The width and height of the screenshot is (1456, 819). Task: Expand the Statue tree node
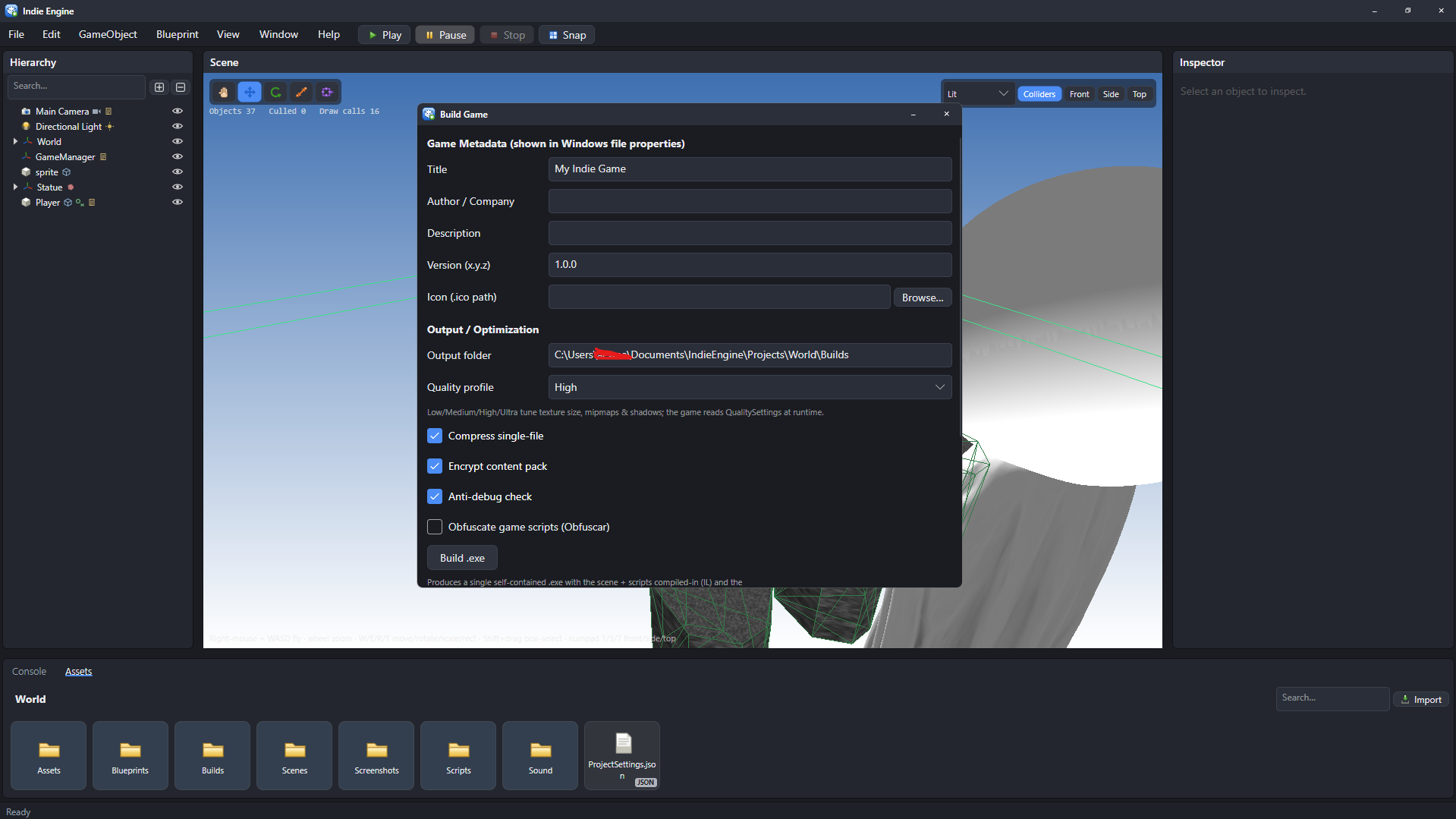pos(15,187)
